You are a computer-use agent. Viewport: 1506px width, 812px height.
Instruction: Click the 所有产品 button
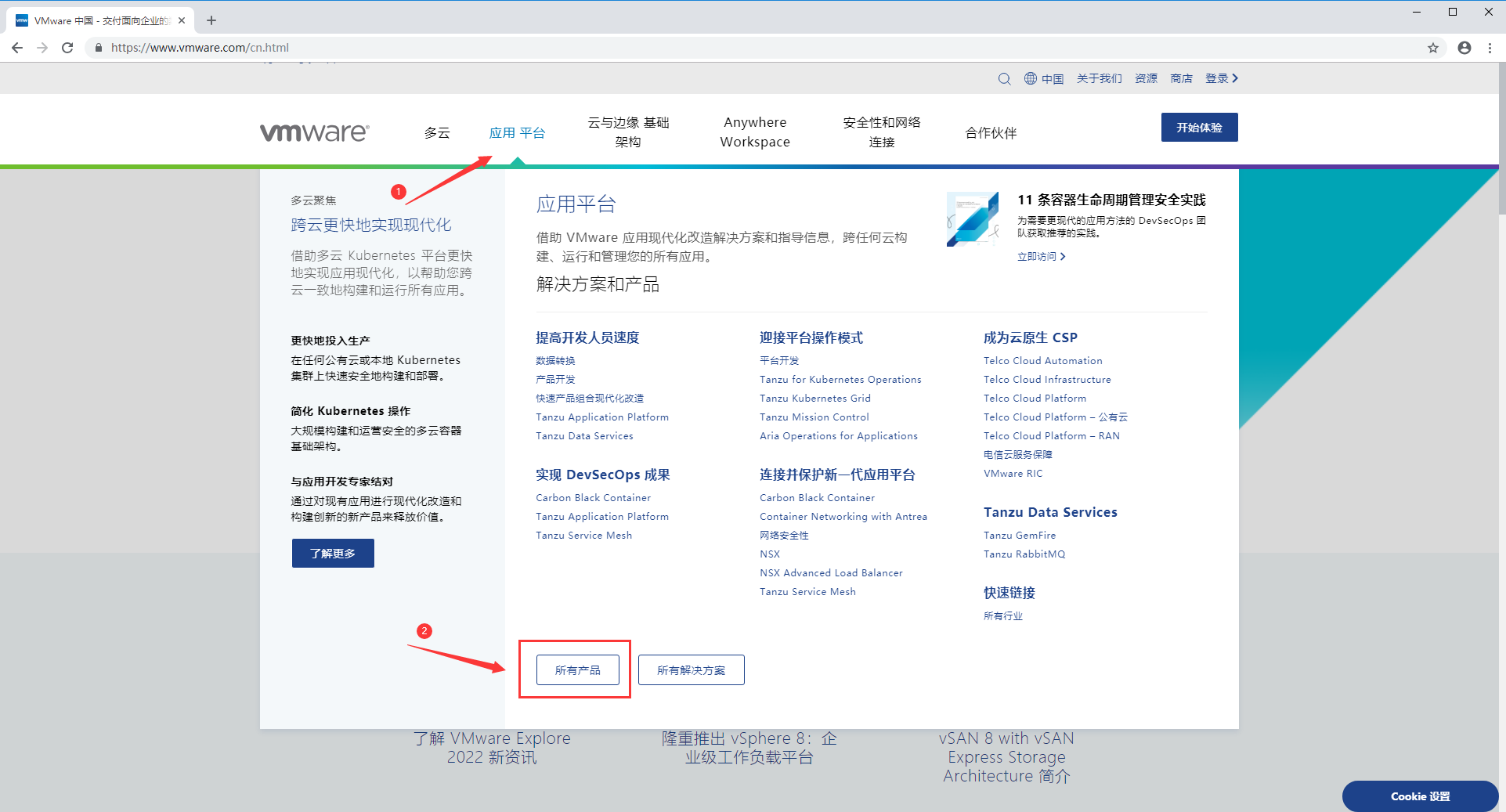point(578,670)
